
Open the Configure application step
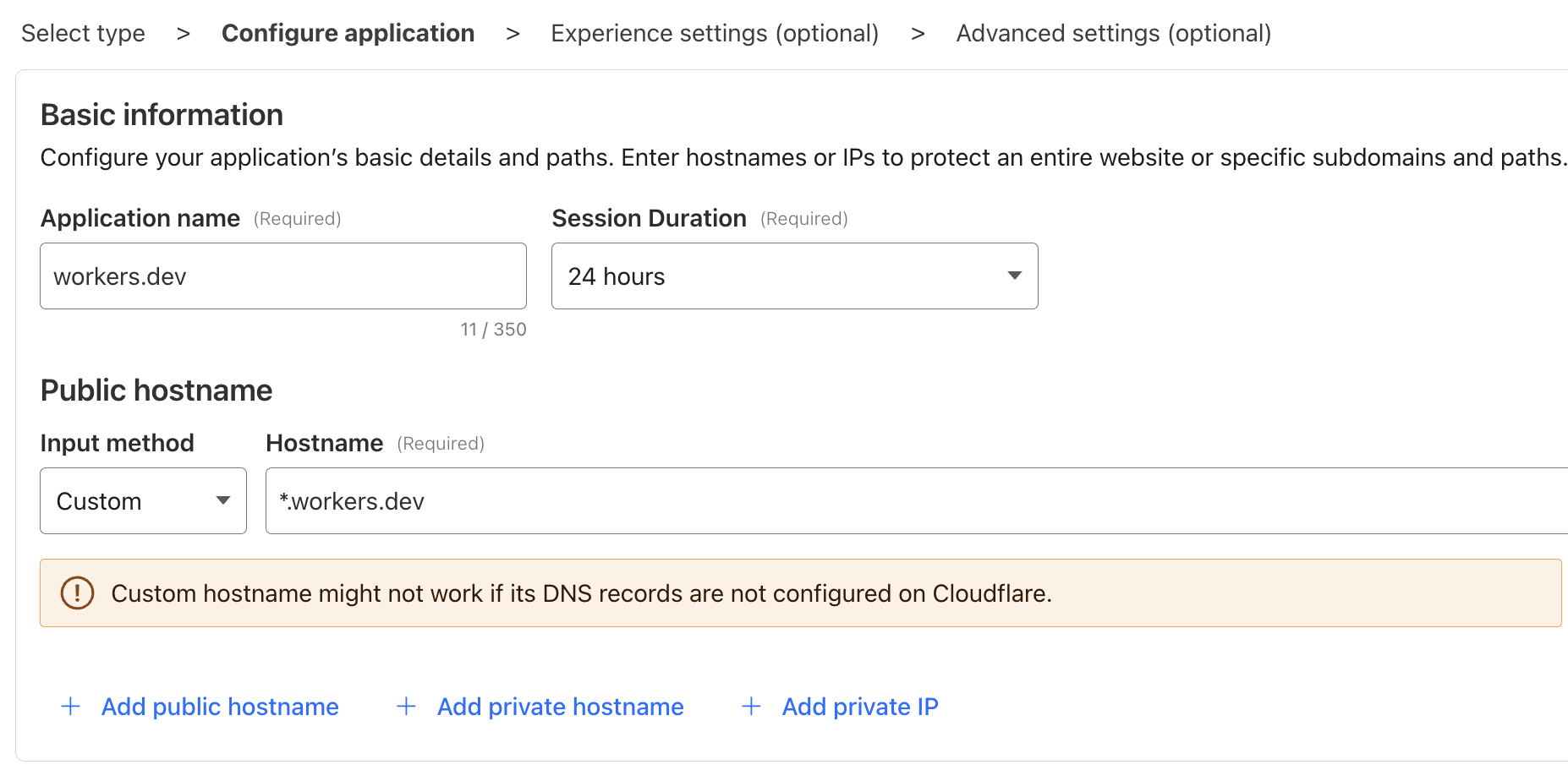(x=348, y=34)
